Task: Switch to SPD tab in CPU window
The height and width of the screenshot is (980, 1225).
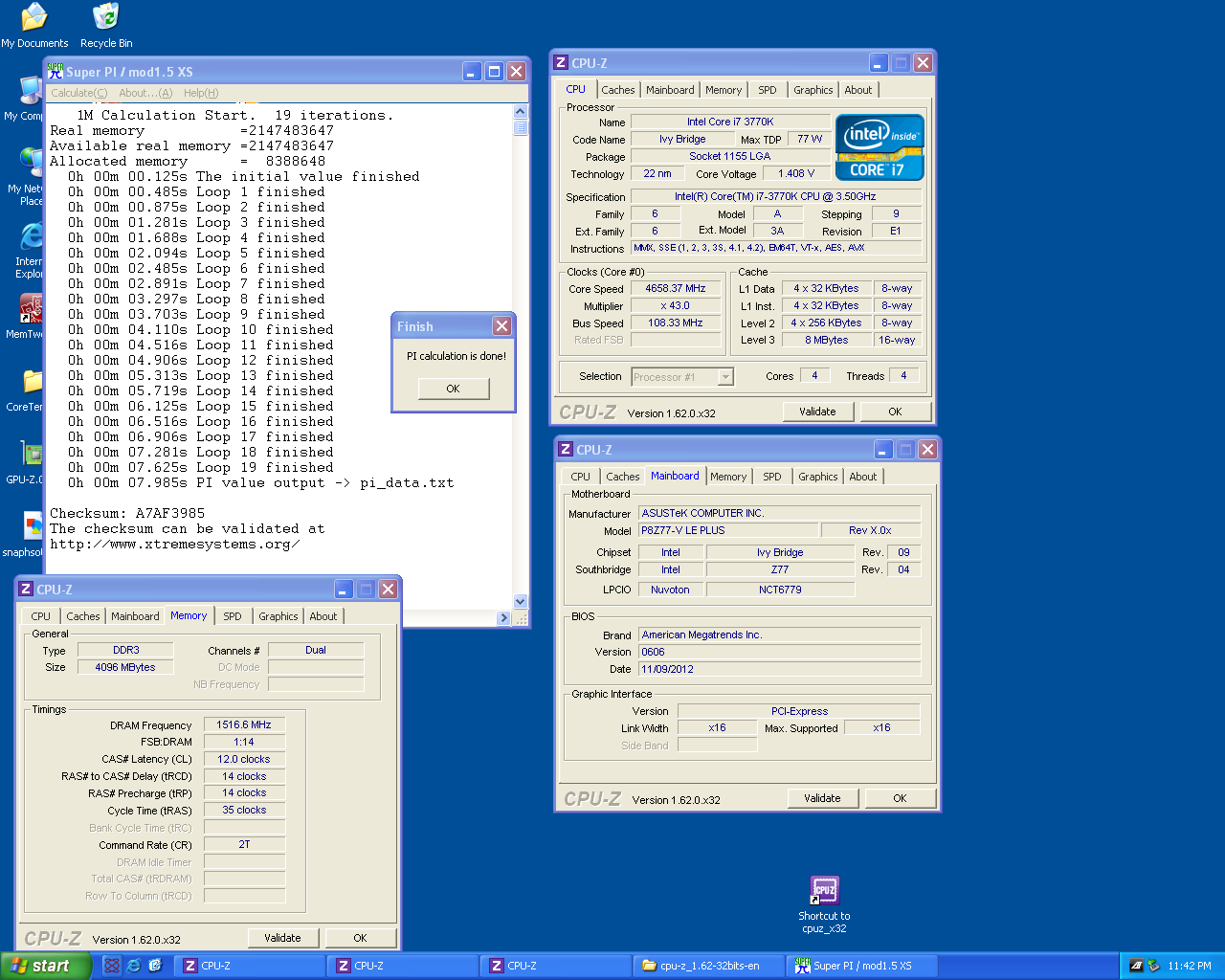Action: [768, 90]
